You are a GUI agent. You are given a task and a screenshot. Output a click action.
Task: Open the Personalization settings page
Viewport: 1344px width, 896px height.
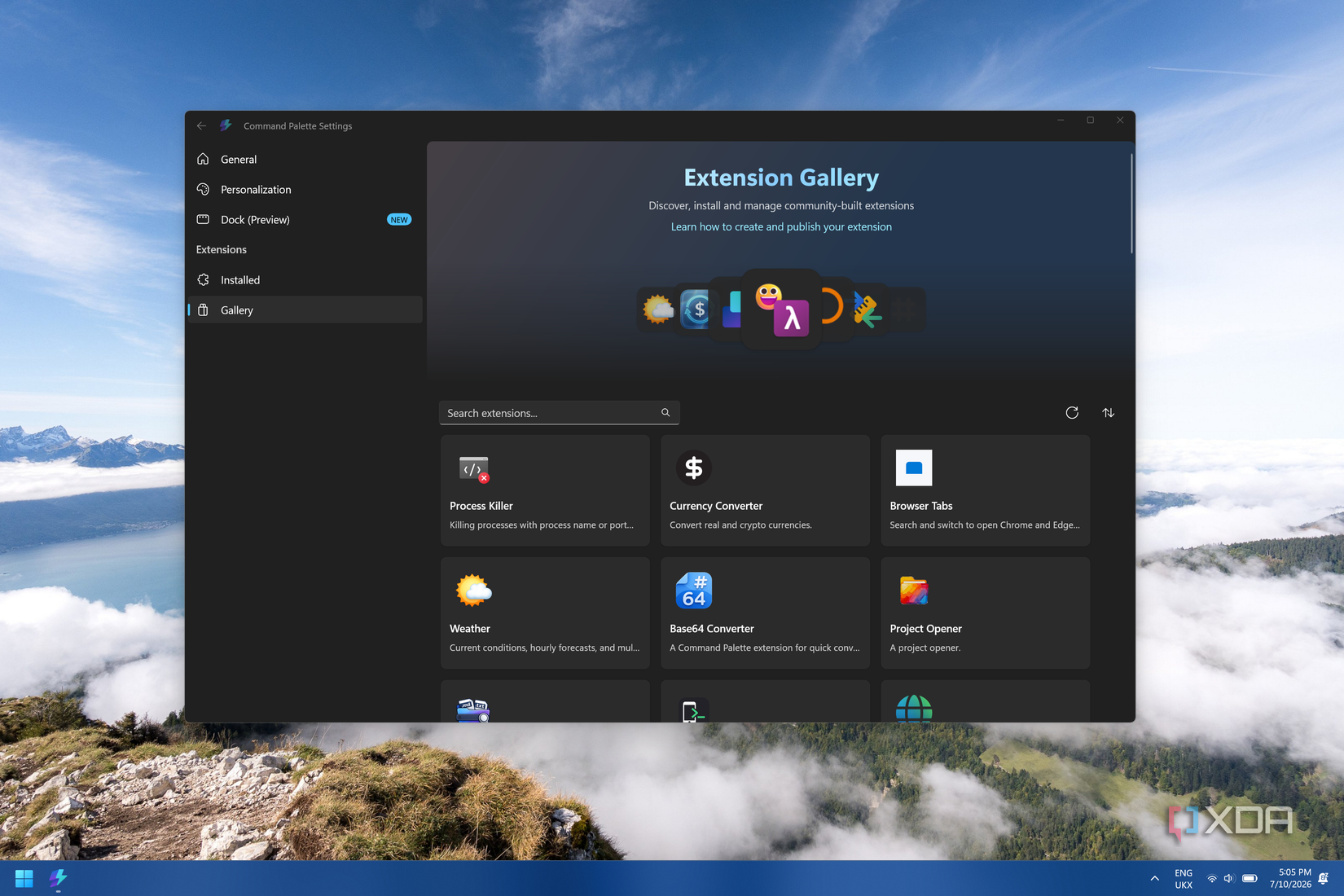click(x=305, y=189)
